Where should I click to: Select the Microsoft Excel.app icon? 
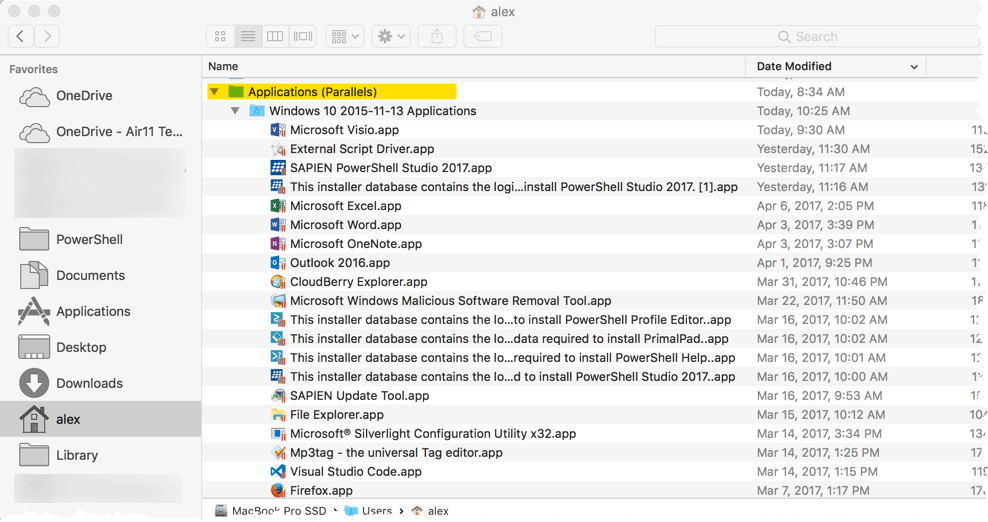277,206
